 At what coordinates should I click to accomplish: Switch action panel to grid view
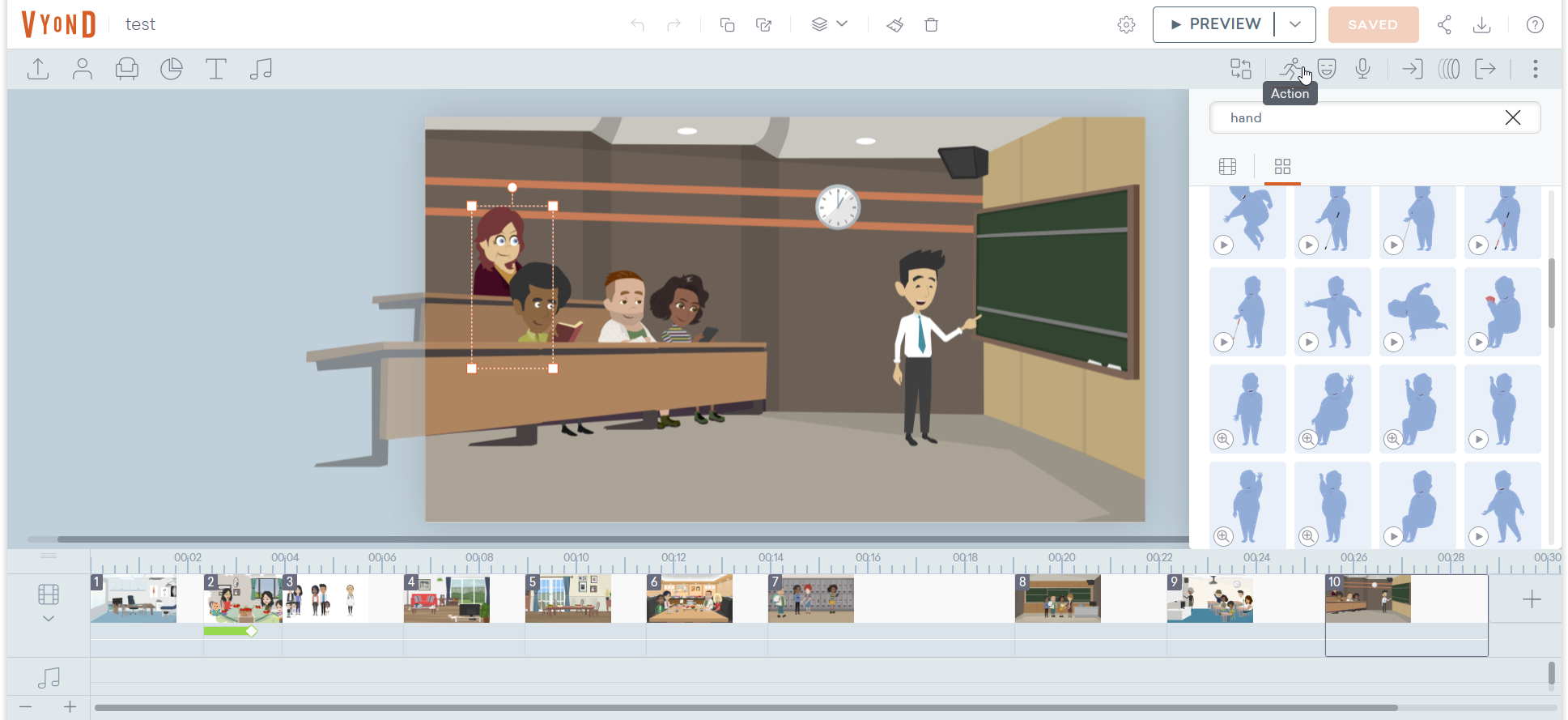click(x=1282, y=167)
